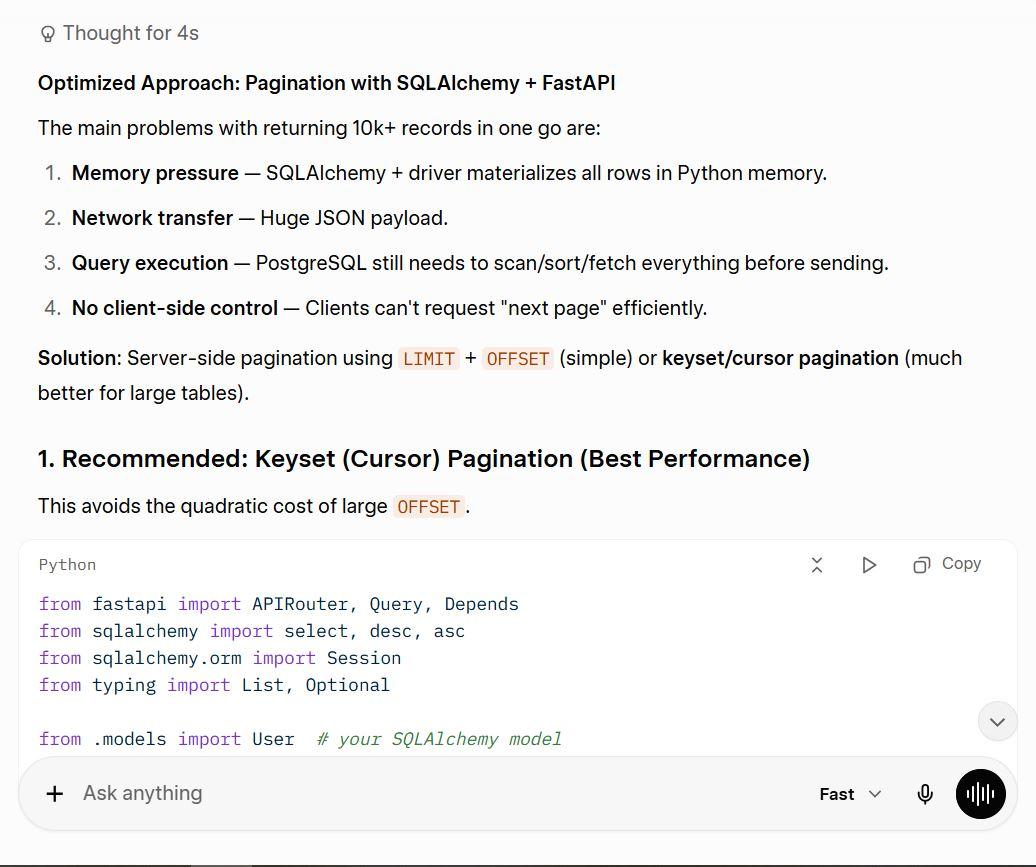Viewport: 1036px width, 867px height.
Task: Open the Fast model dropdown
Action: 850,794
